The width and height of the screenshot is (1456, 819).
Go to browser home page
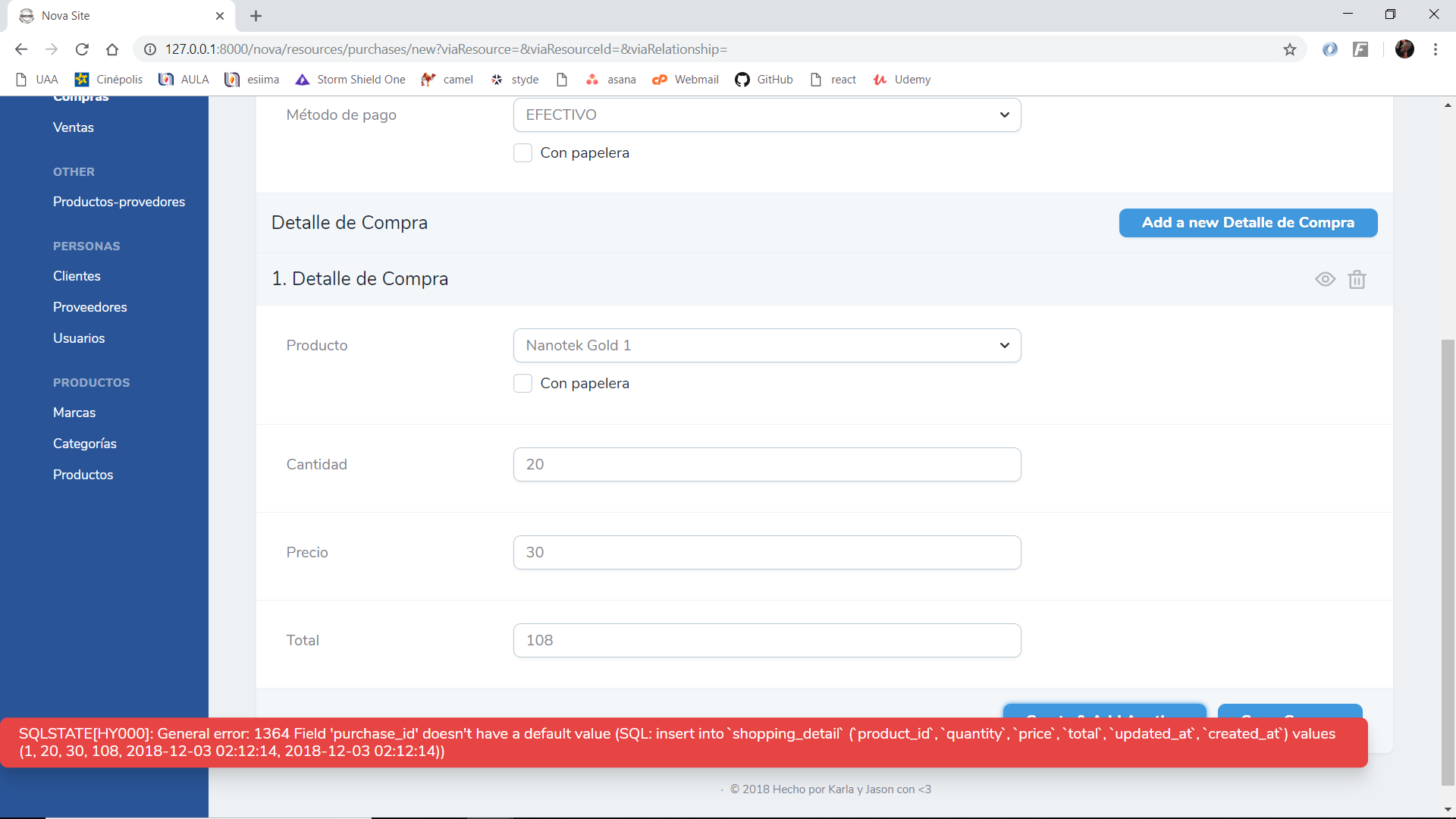pyautogui.click(x=112, y=49)
